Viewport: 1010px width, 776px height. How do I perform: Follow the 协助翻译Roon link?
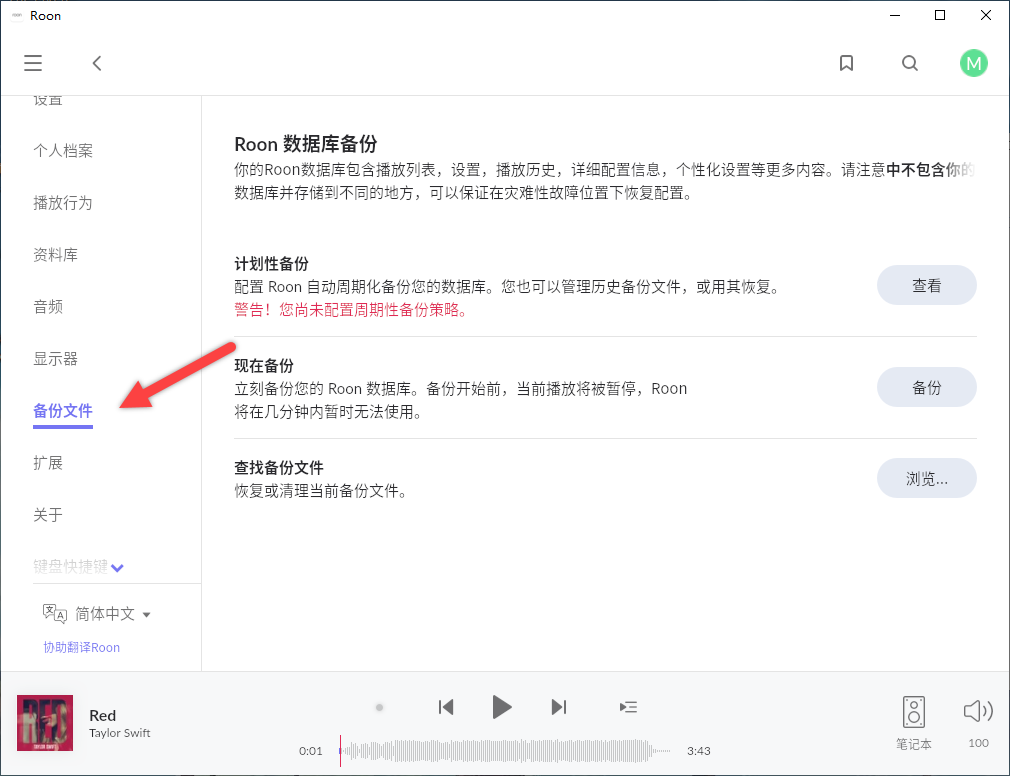coord(82,647)
